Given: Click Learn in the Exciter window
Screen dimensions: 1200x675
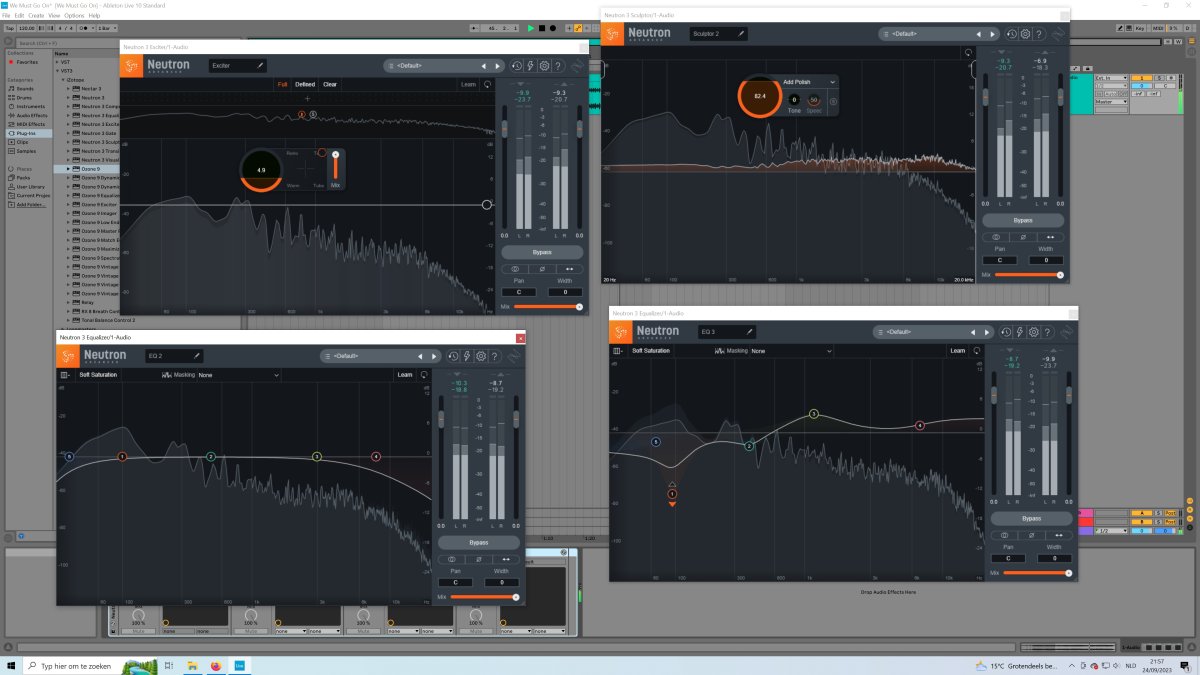Looking at the screenshot, I should pyautogui.click(x=468, y=84).
